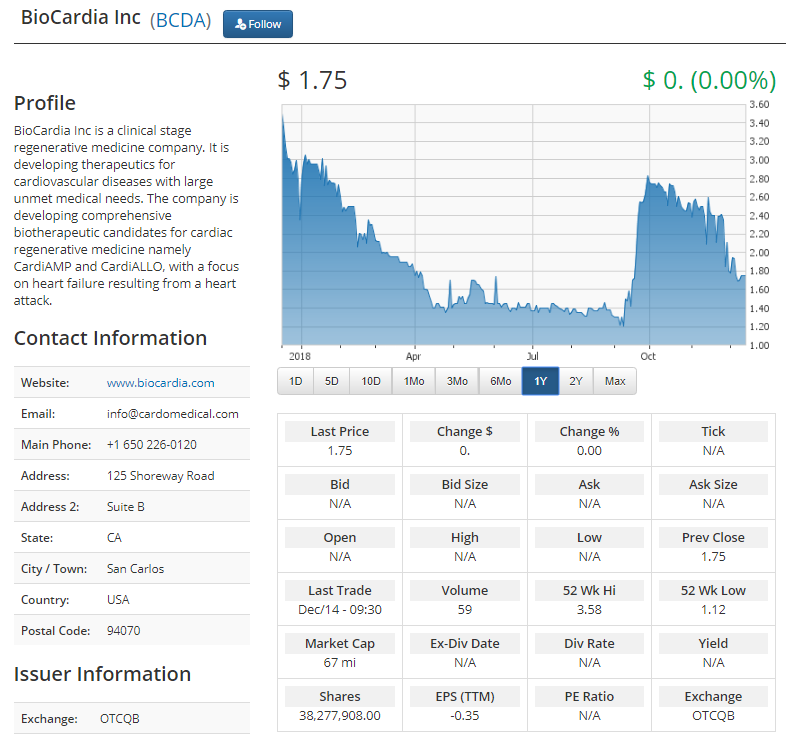Choose the 2Y chart range
The height and width of the screenshot is (734, 786).
pyautogui.click(x=576, y=381)
